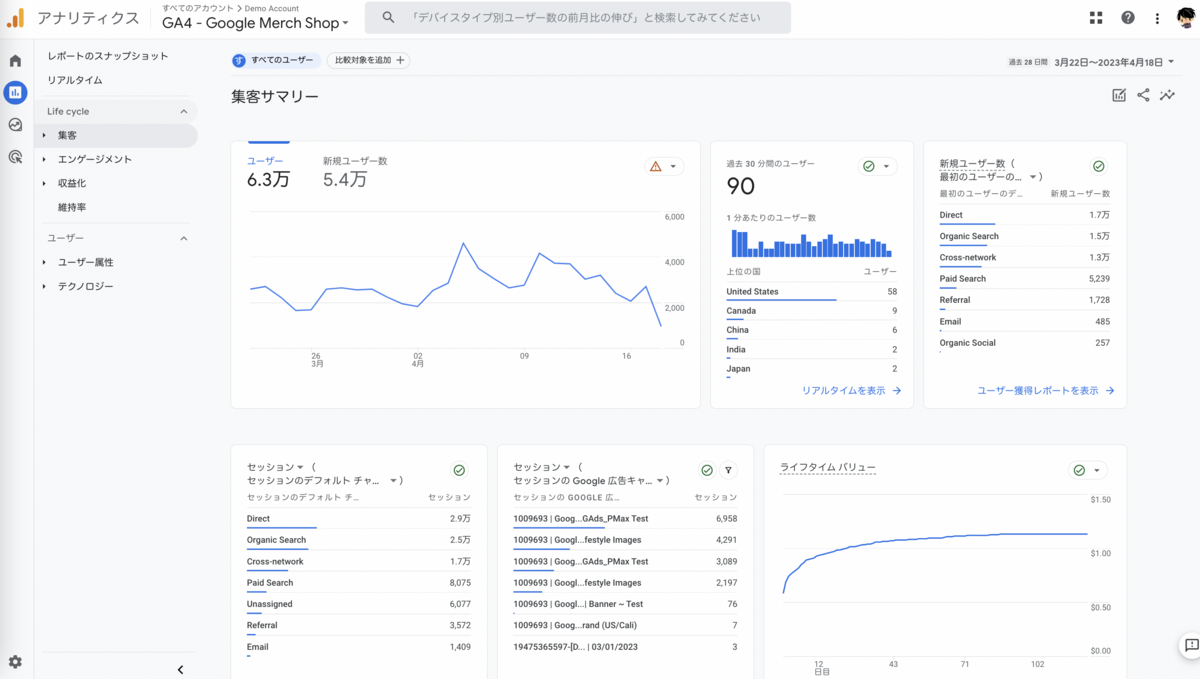The width and height of the screenshot is (1200, 679).
Task: Click the warning triangle on the users card
Action: tap(656, 166)
